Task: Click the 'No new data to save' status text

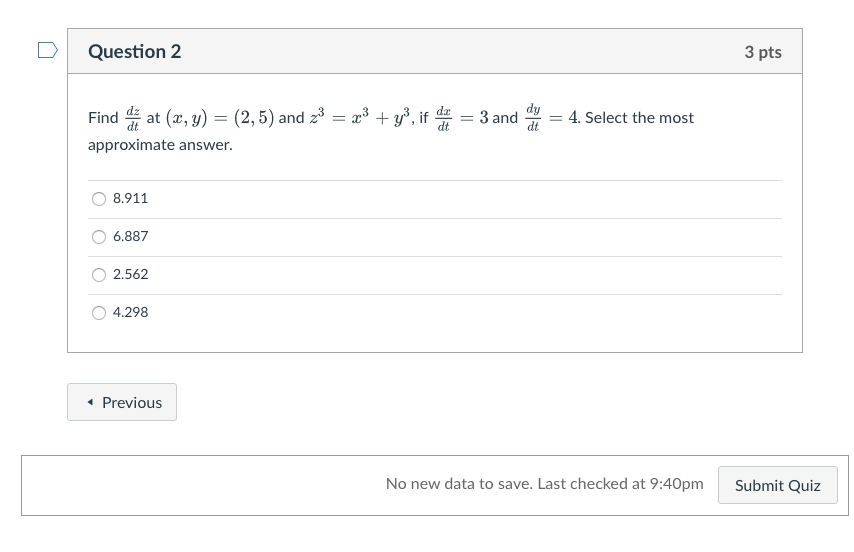Action: (x=544, y=484)
